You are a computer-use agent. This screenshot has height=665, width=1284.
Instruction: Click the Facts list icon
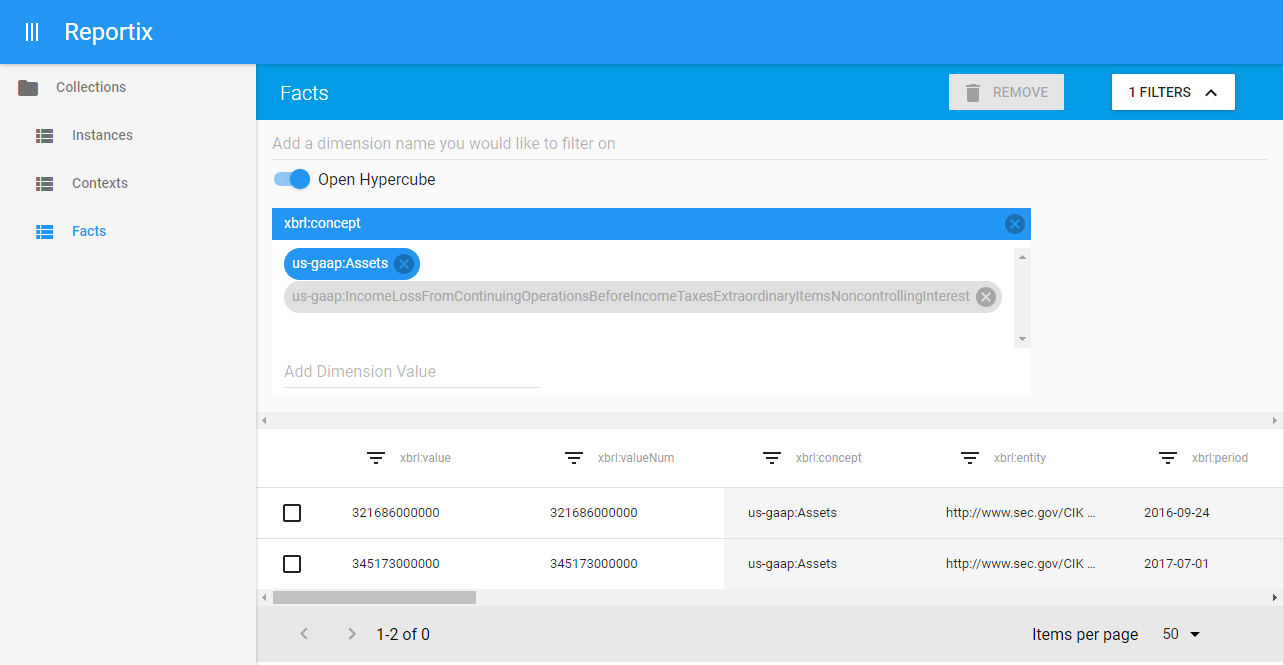click(44, 231)
